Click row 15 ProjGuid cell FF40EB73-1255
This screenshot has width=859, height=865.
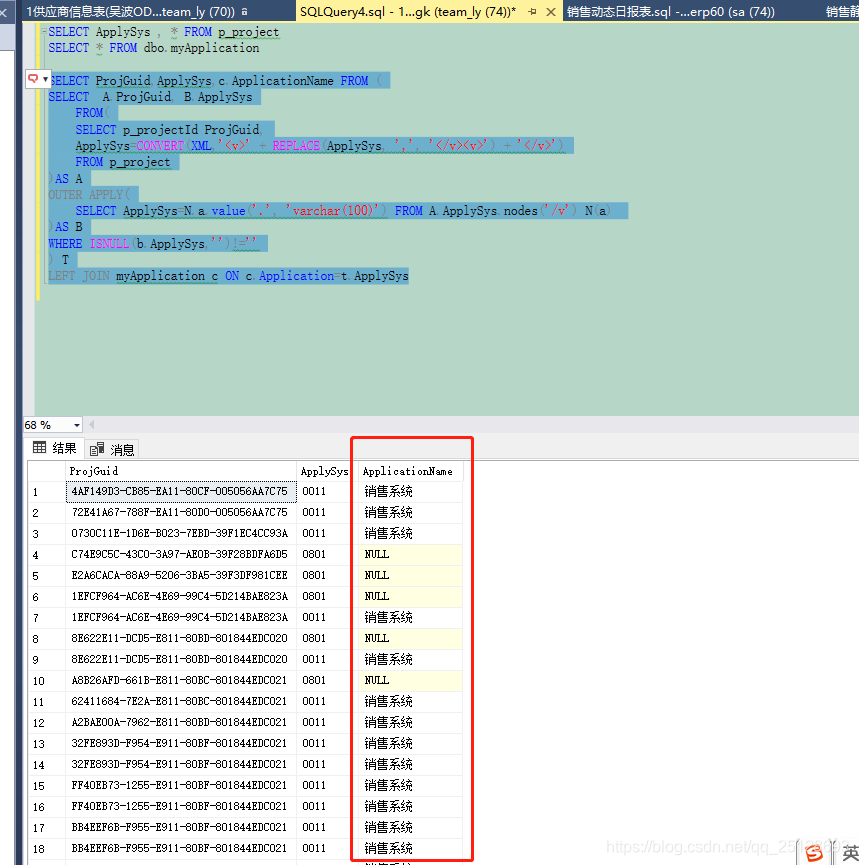pyautogui.click(x=180, y=785)
